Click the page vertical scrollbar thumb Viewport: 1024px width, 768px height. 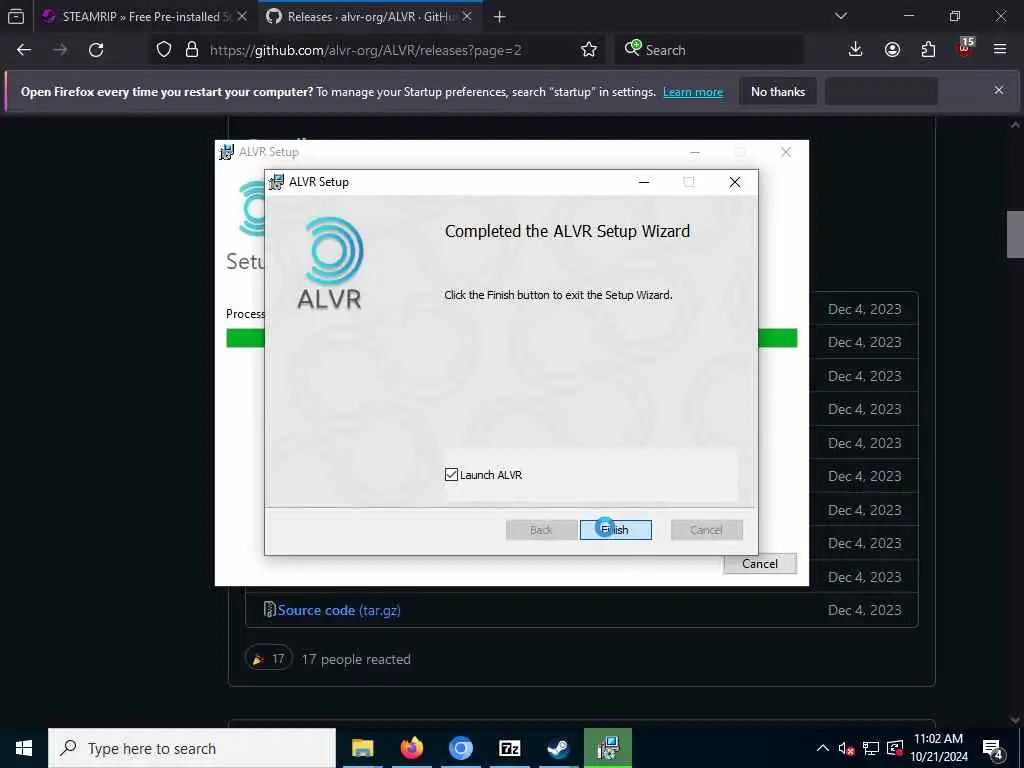click(x=1016, y=234)
